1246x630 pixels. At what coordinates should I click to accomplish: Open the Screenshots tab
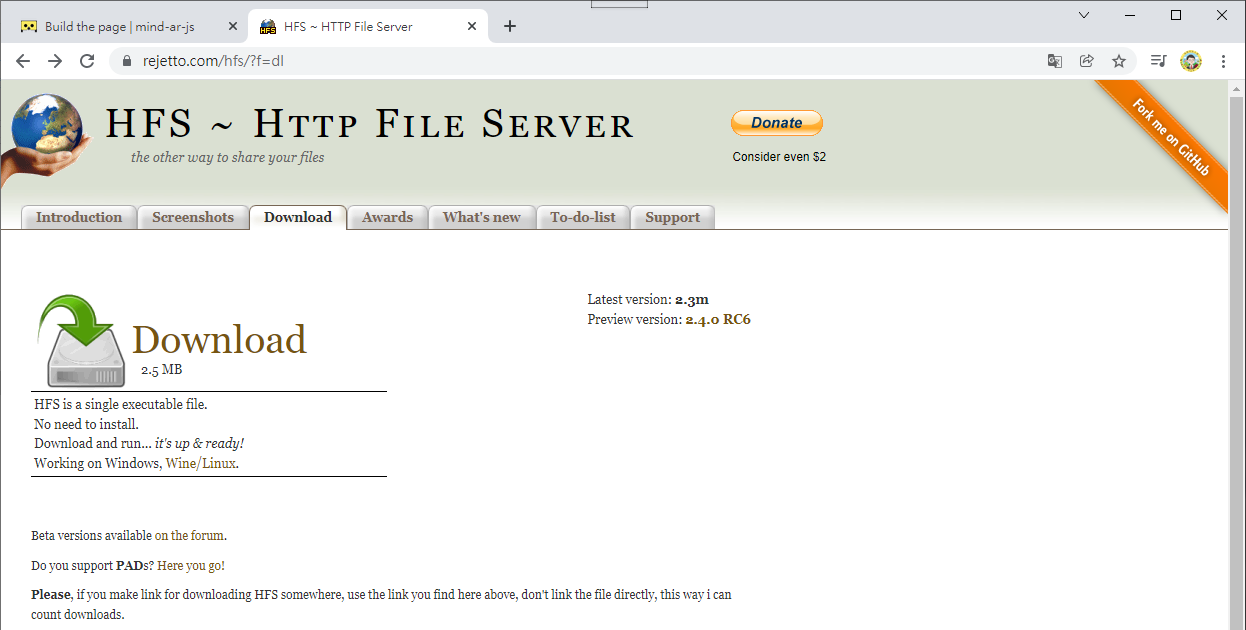tap(193, 217)
